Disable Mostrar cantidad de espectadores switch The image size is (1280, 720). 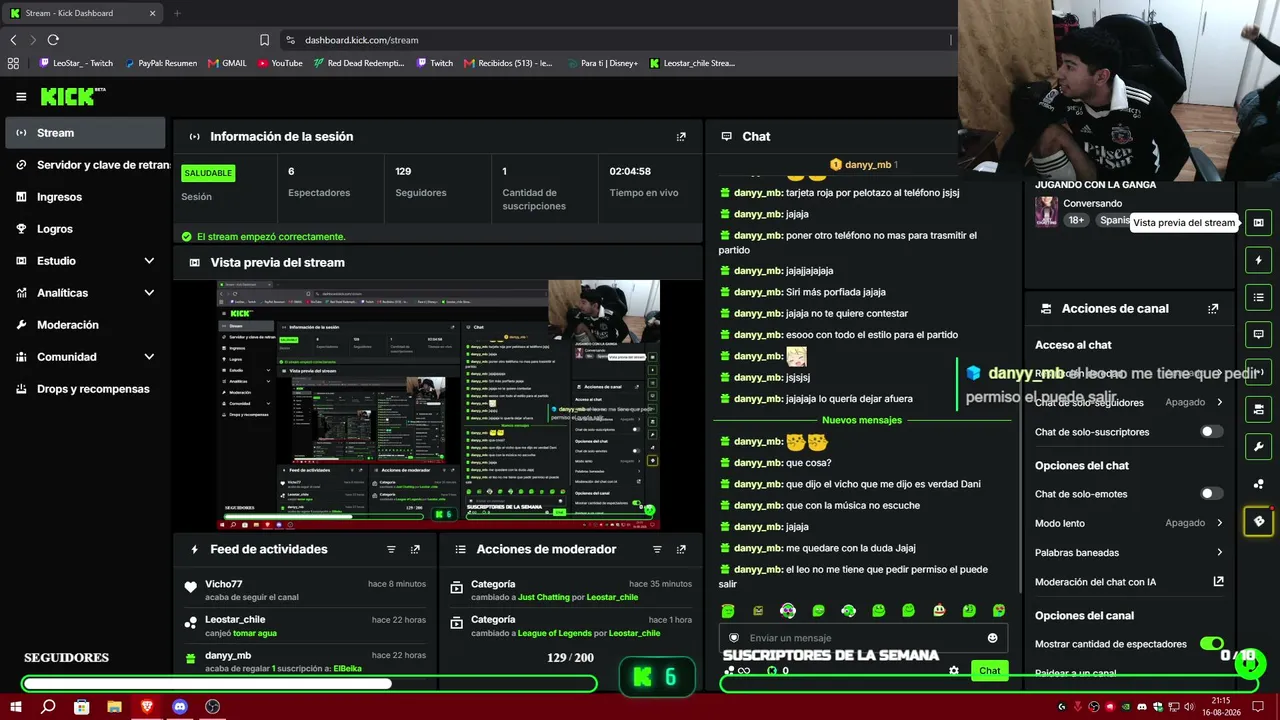tap(1212, 644)
